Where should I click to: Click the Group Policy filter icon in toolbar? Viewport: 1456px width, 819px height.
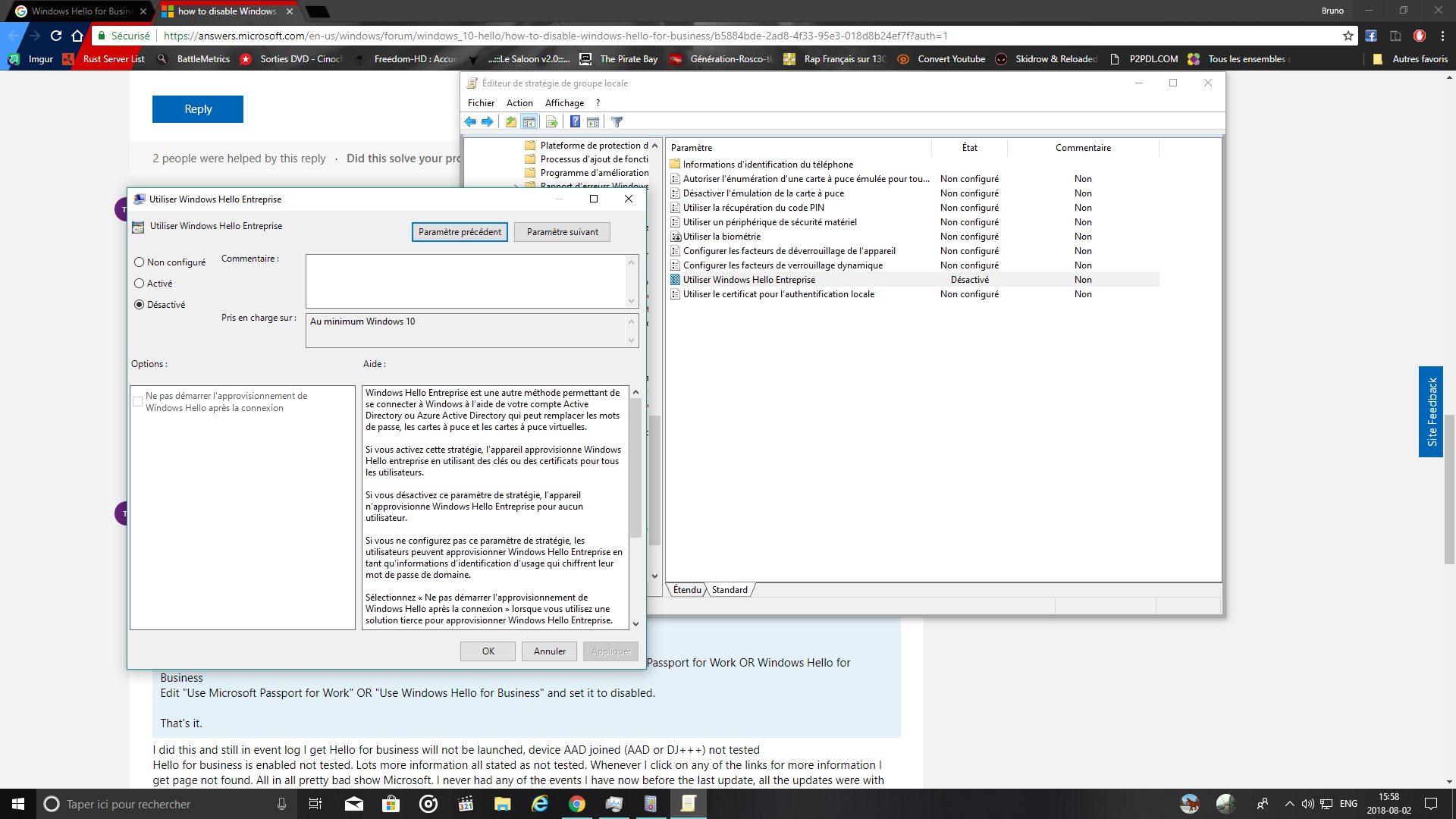[x=619, y=121]
